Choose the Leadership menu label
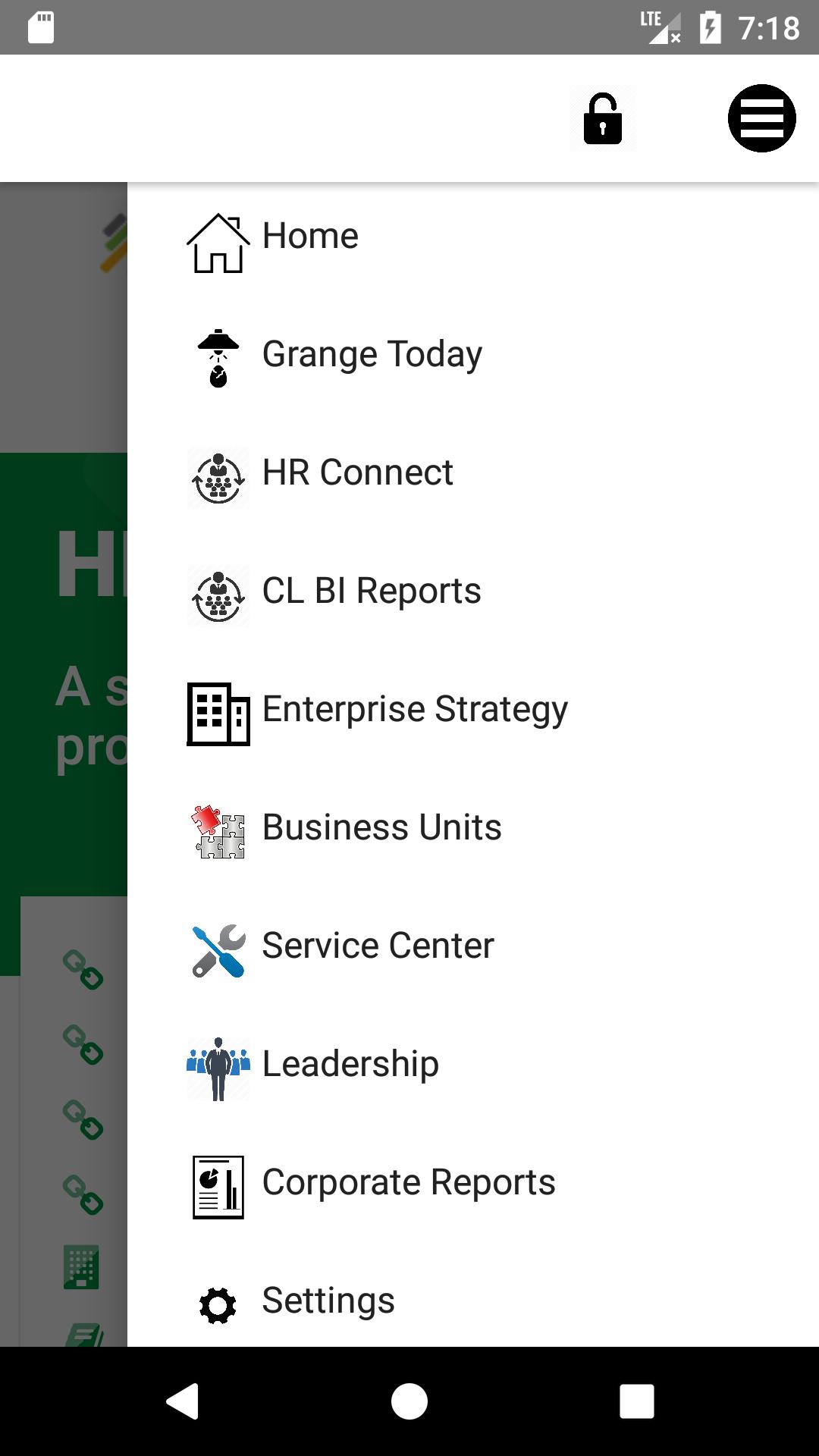Viewport: 819px width, 1456px height. pos(350,1064)
